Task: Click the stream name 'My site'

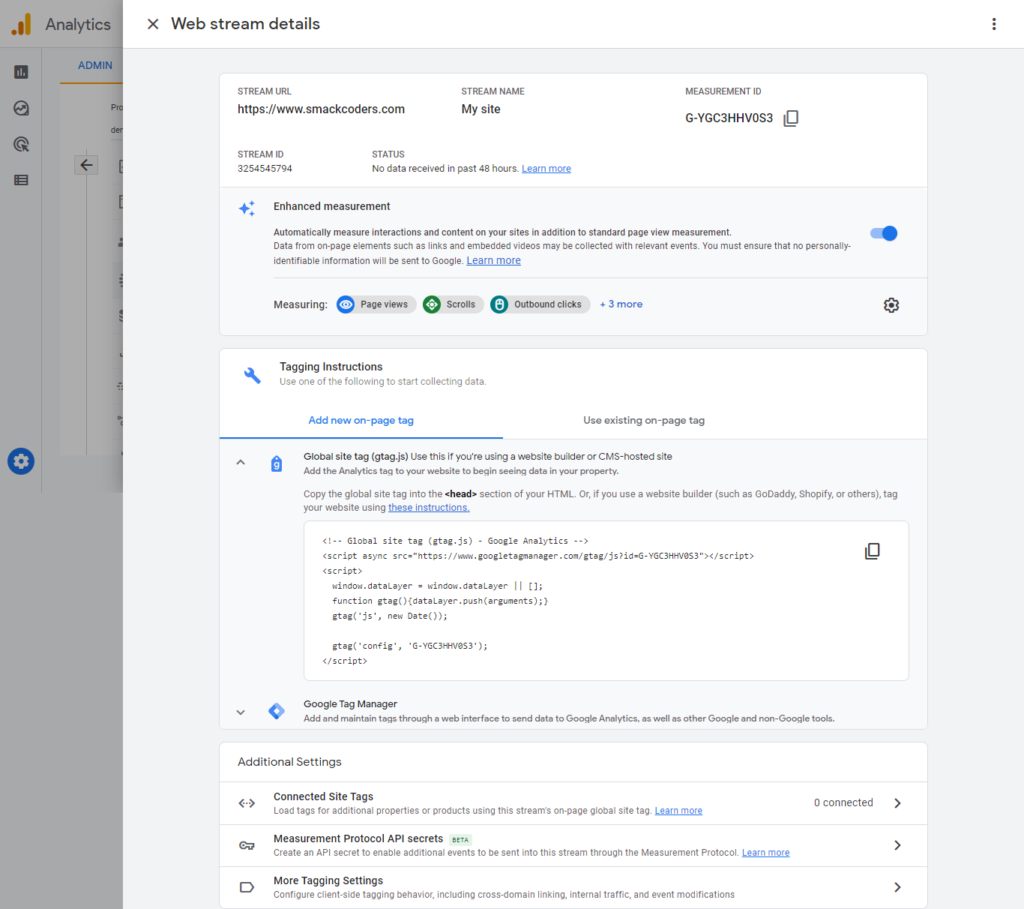Action: tap(481, 109)
